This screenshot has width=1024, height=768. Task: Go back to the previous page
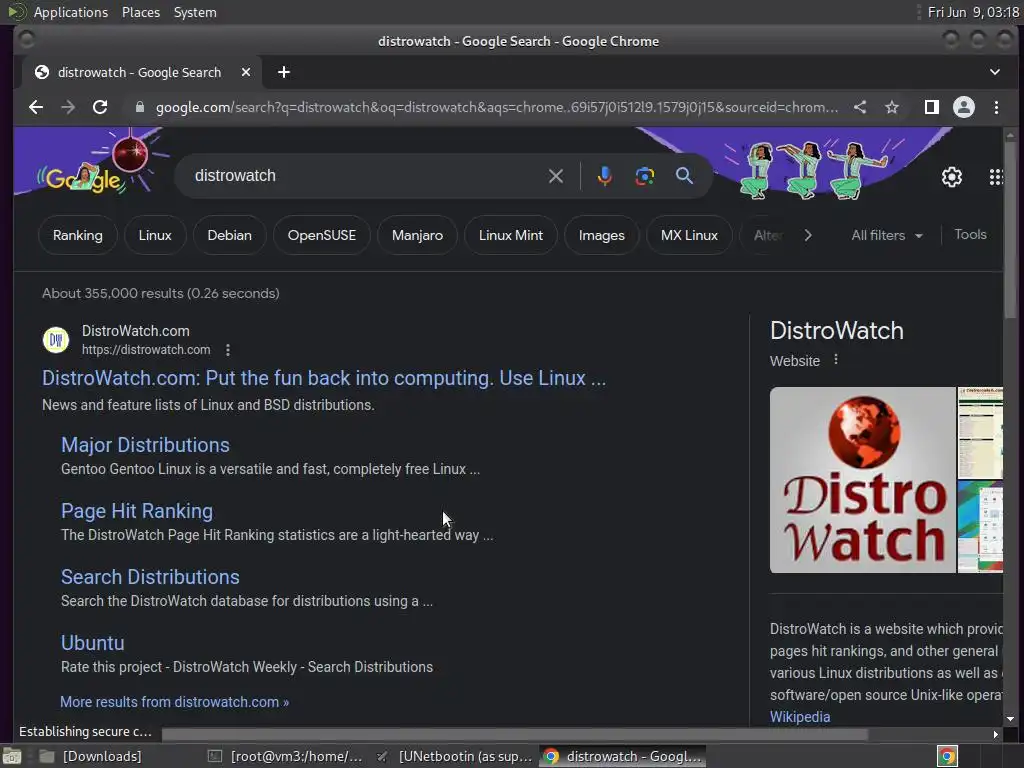coord(36,107)
